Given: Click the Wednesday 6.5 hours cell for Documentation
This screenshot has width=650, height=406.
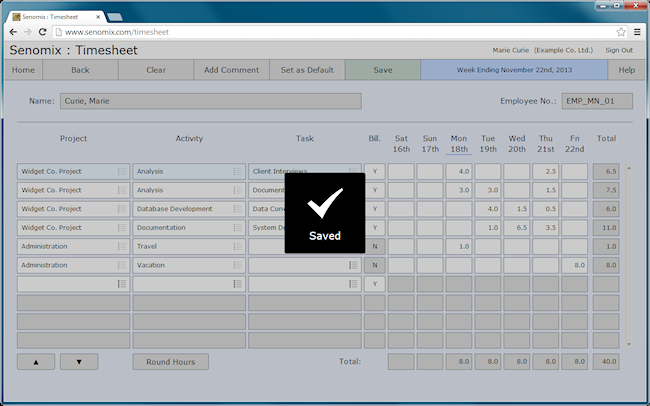Looking at the screenshot, I should (517, 227).
